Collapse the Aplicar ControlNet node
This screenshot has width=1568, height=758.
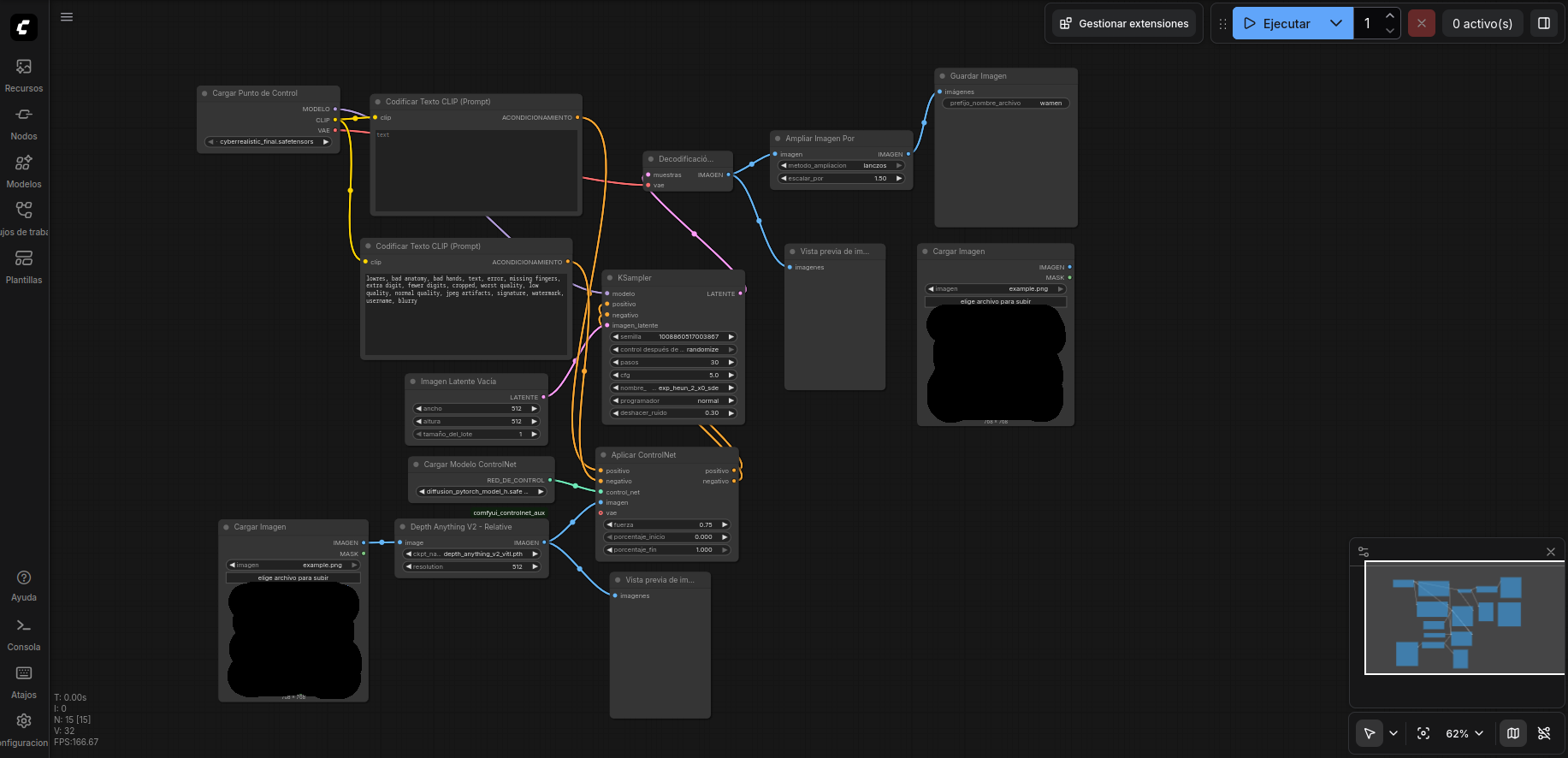click(603, 455)
